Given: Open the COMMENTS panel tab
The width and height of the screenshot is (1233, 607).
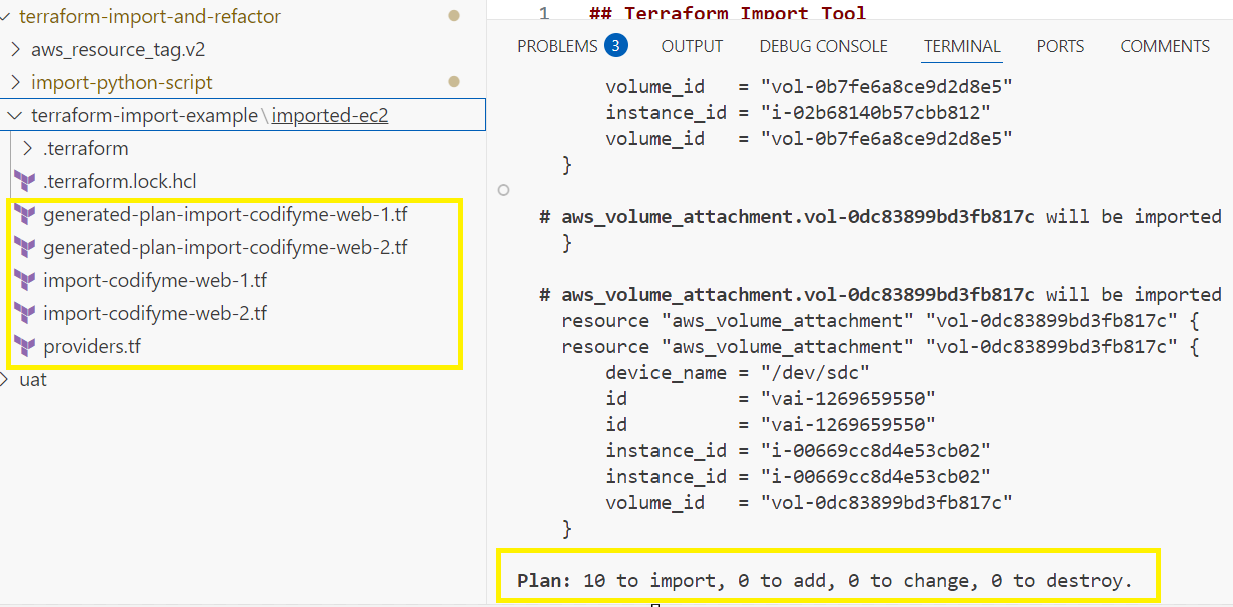Looking at the screenshot, I should 1165,46.
